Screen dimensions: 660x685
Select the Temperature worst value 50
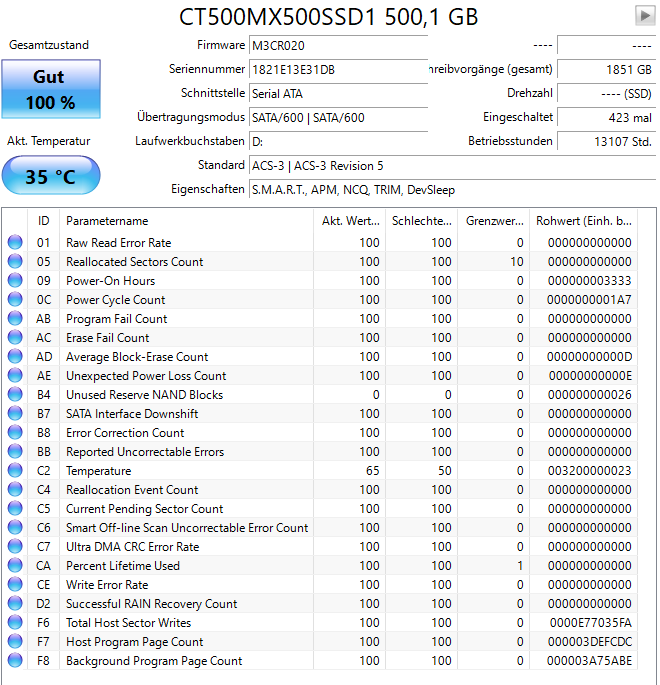[445, 471]
